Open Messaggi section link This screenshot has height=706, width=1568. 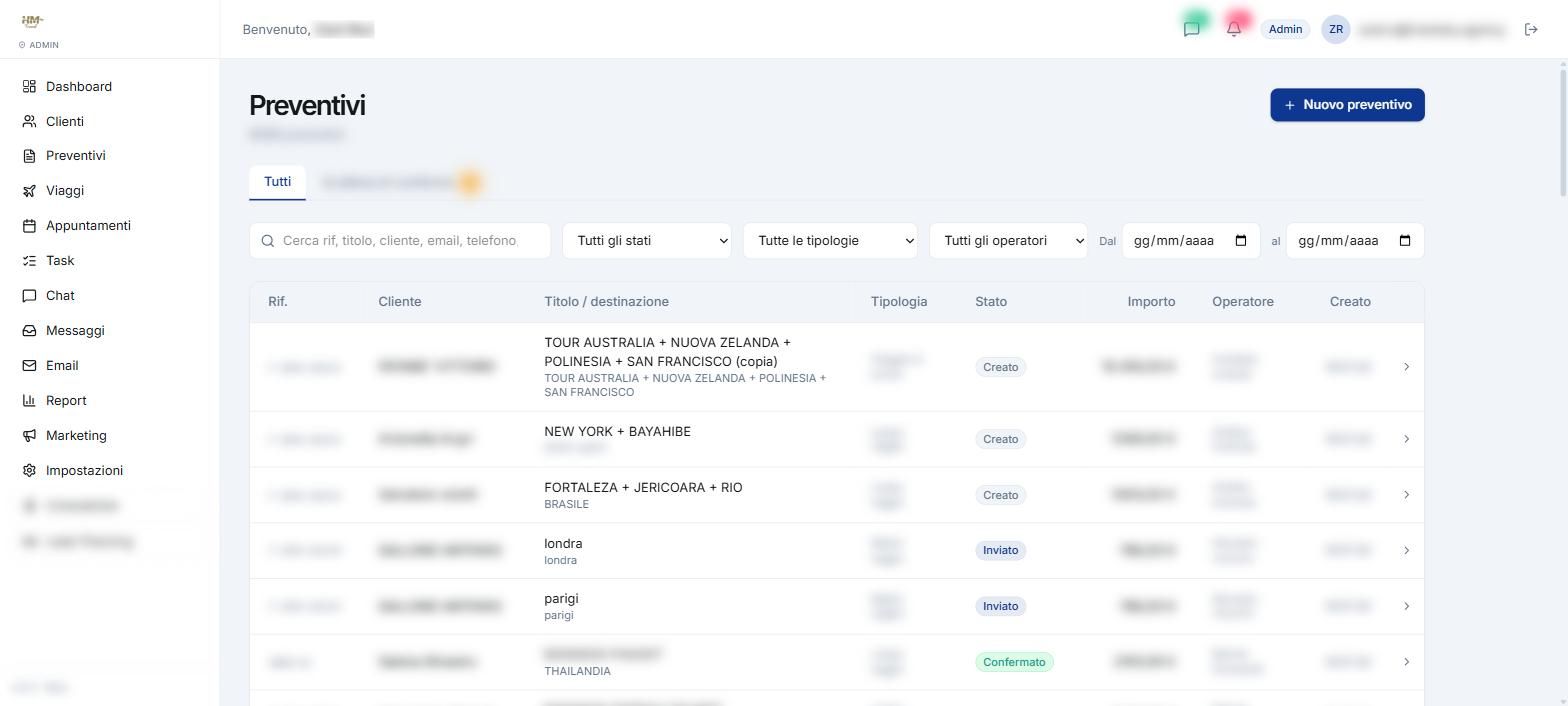75,331
